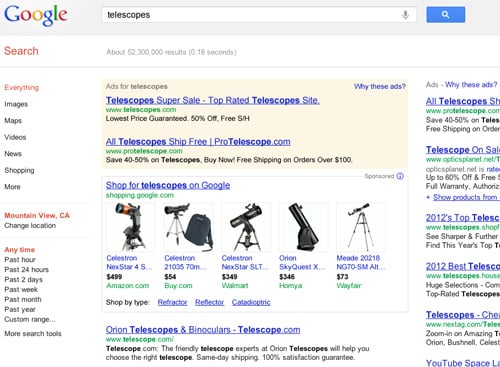Image resolution: width=500 pixels, height=367 pixels.
Task: Click Change location link
Action: point(30,226)
